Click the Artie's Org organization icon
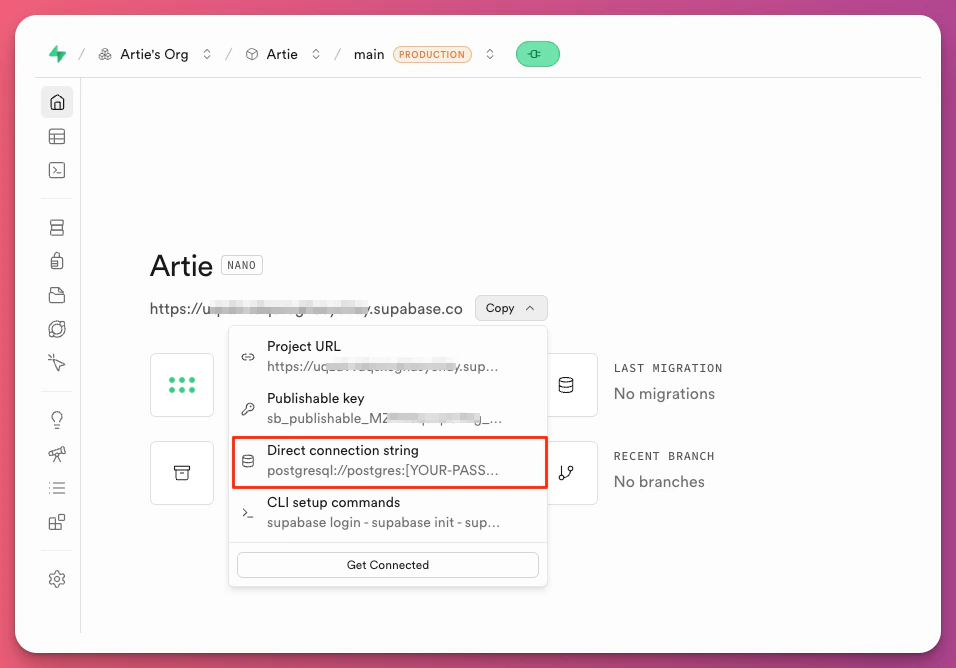956x668 pixels. tap(105, 54)
